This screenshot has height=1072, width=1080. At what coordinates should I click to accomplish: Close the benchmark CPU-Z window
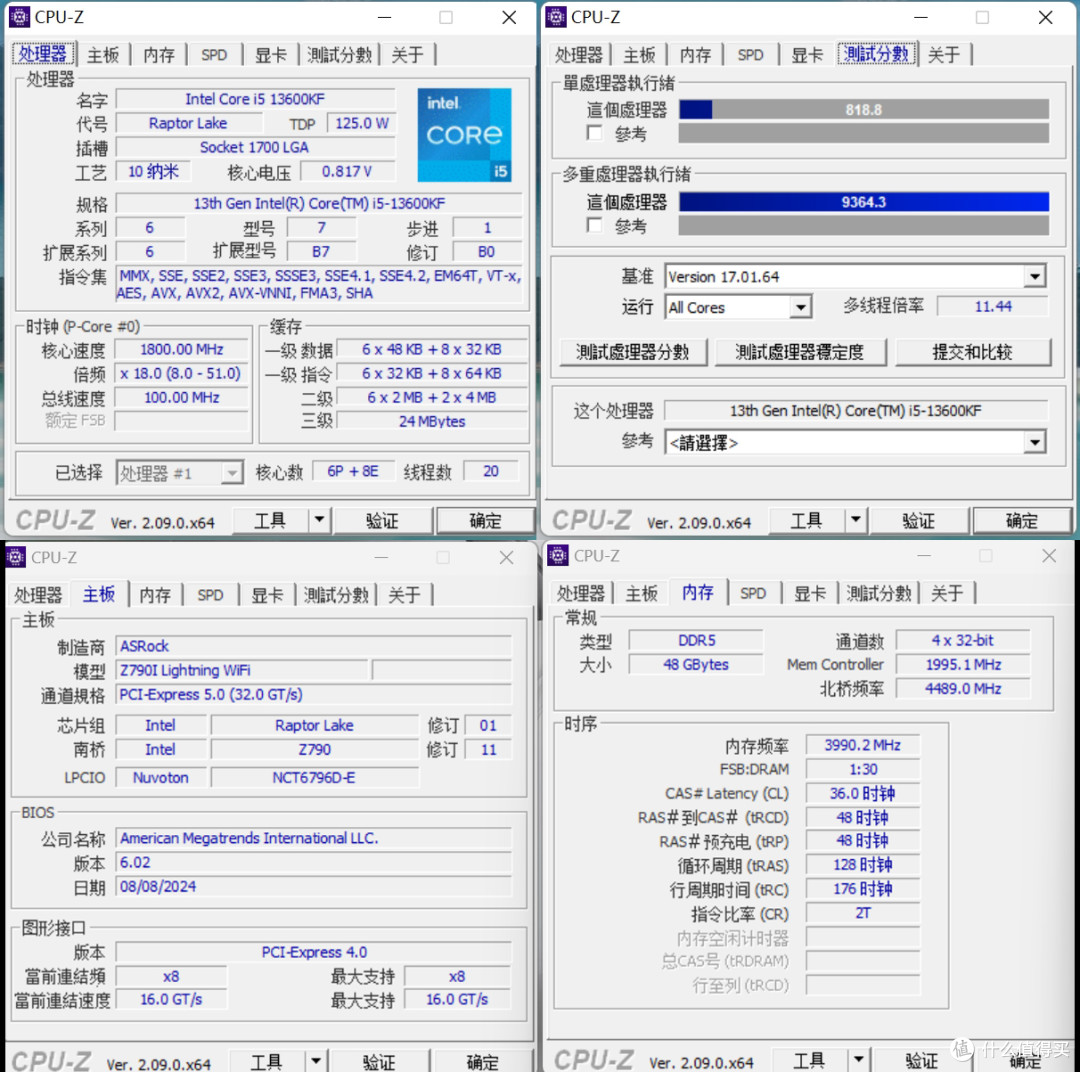(x=1045, y=17)
